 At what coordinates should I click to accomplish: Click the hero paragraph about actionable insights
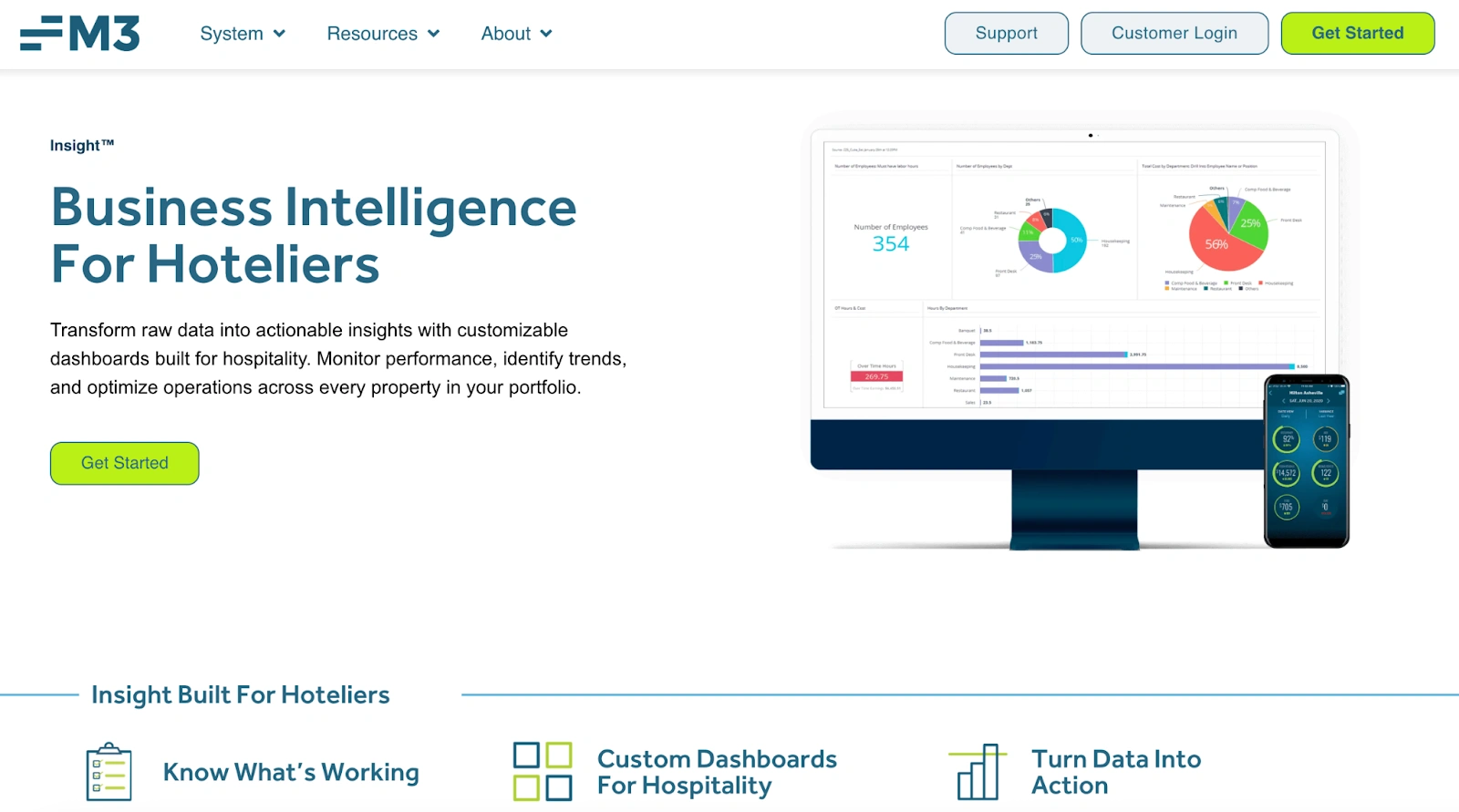coord(338,359)
